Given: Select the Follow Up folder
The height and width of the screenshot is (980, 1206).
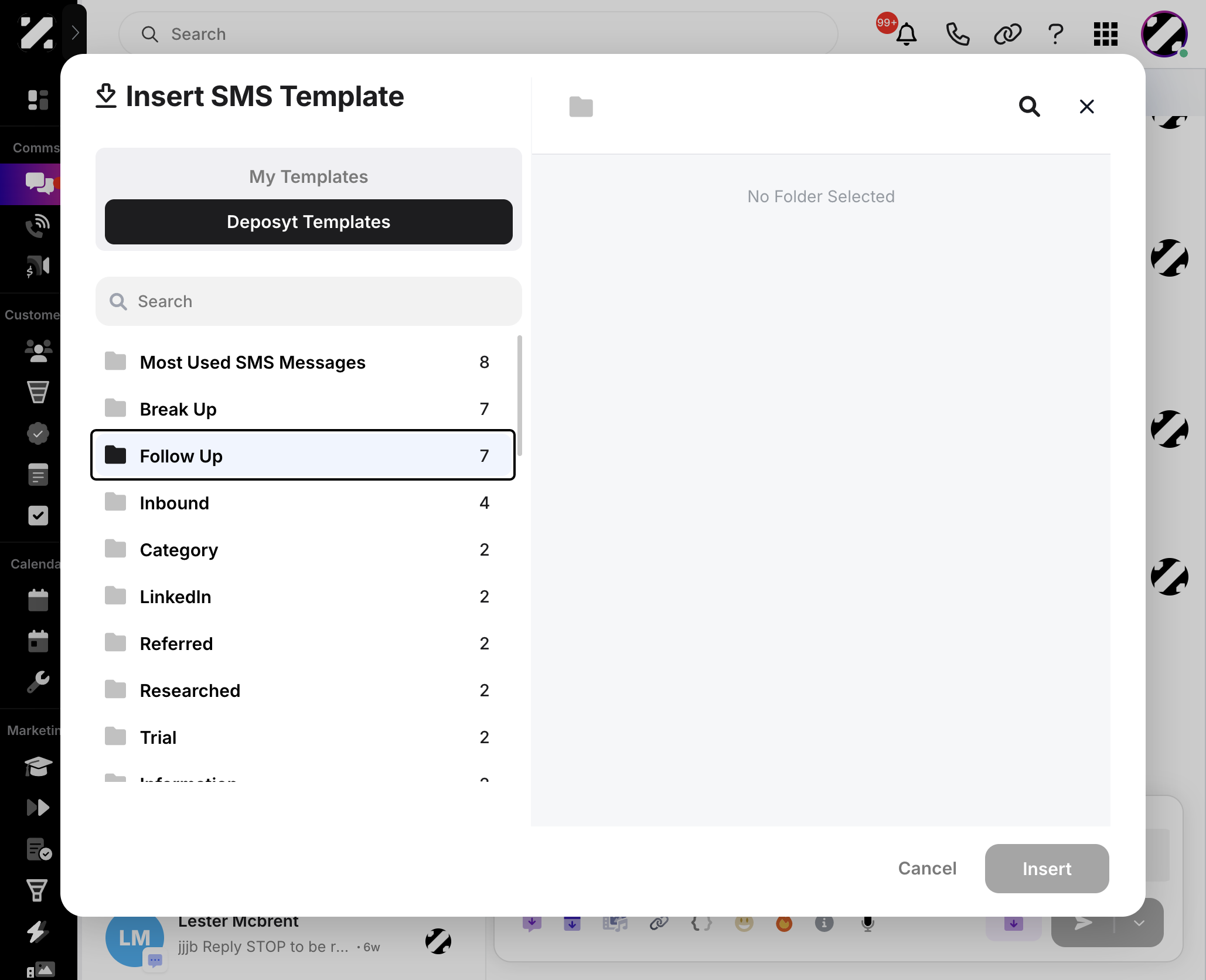Looking at the screenshot, I should (303, 455).
